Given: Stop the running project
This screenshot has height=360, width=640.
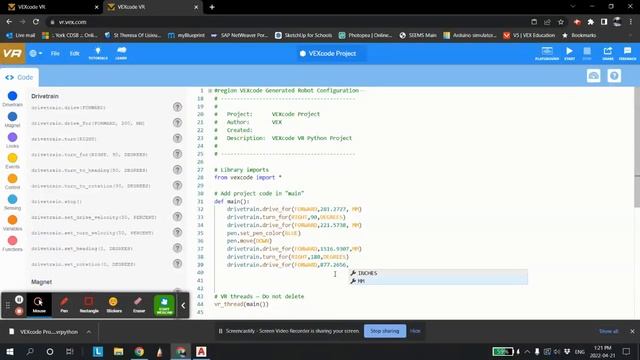Looking at the screenshot, I should point(587,53).
